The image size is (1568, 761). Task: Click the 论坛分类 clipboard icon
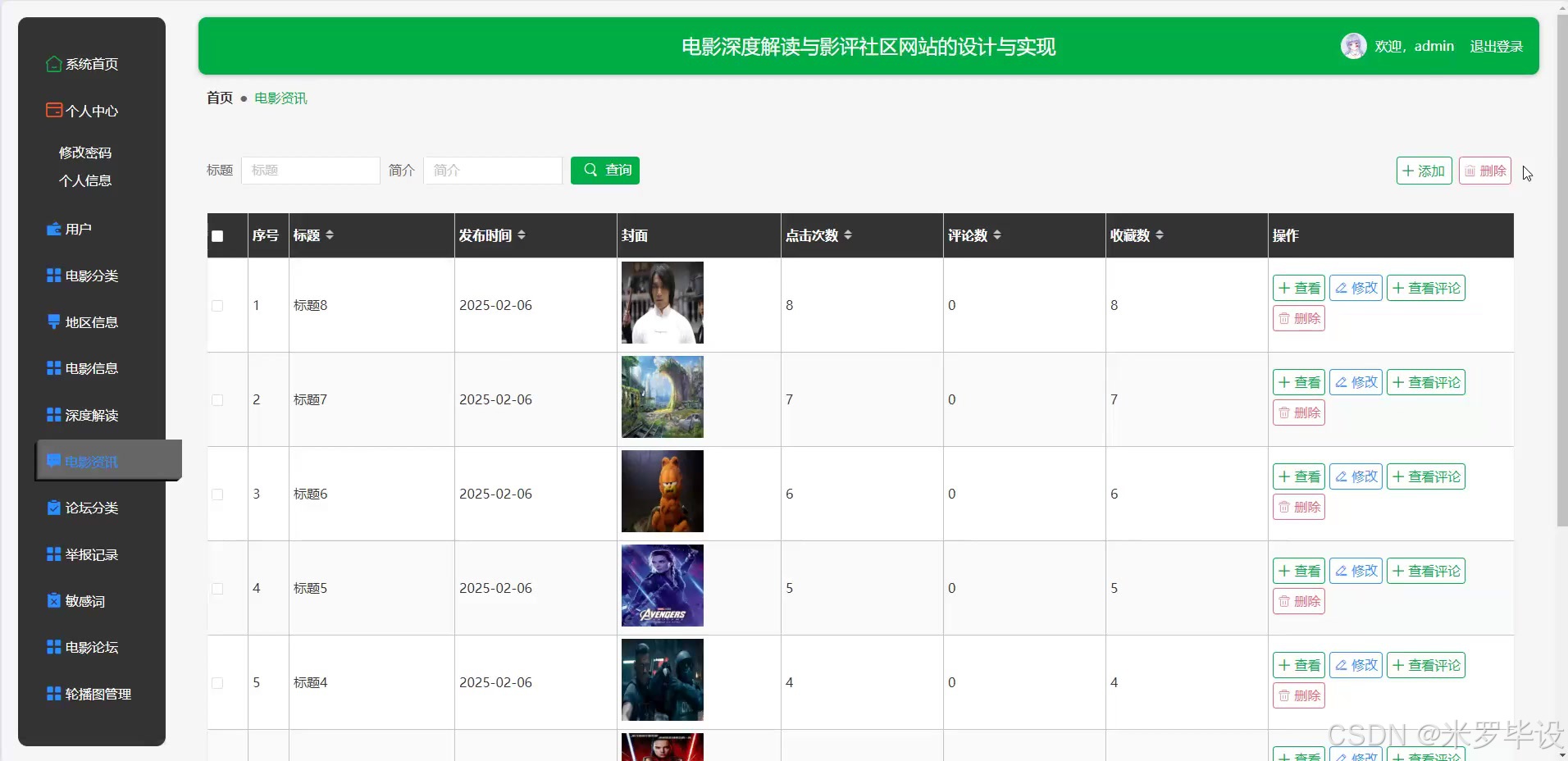54,508
